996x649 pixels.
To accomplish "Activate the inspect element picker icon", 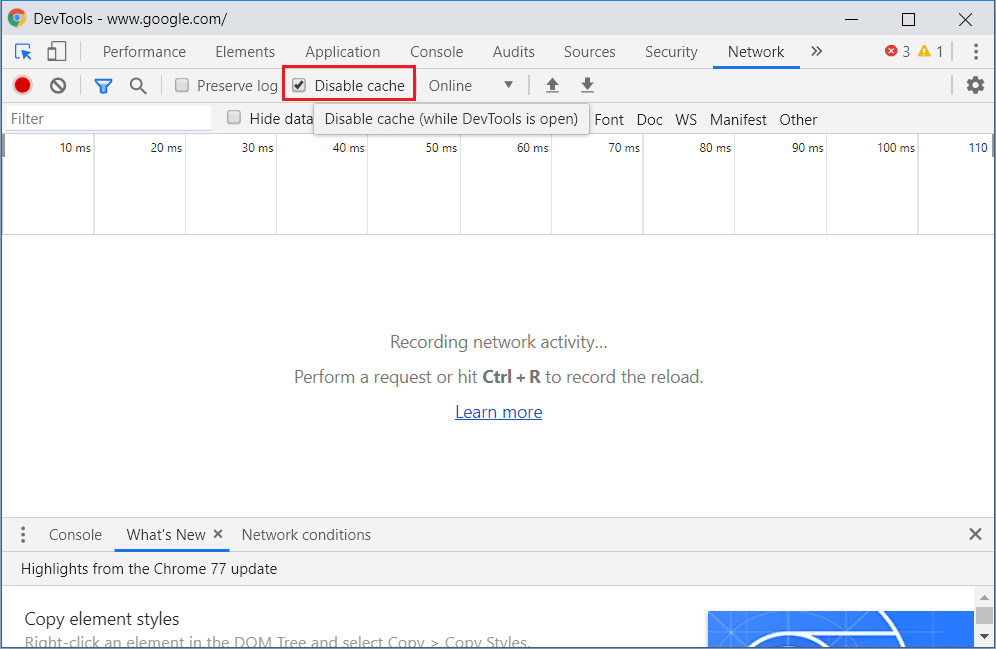I will point(24,51).
